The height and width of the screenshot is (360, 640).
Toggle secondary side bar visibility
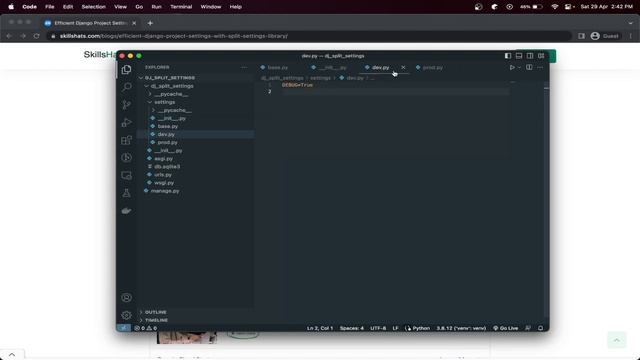pos(530,56)
